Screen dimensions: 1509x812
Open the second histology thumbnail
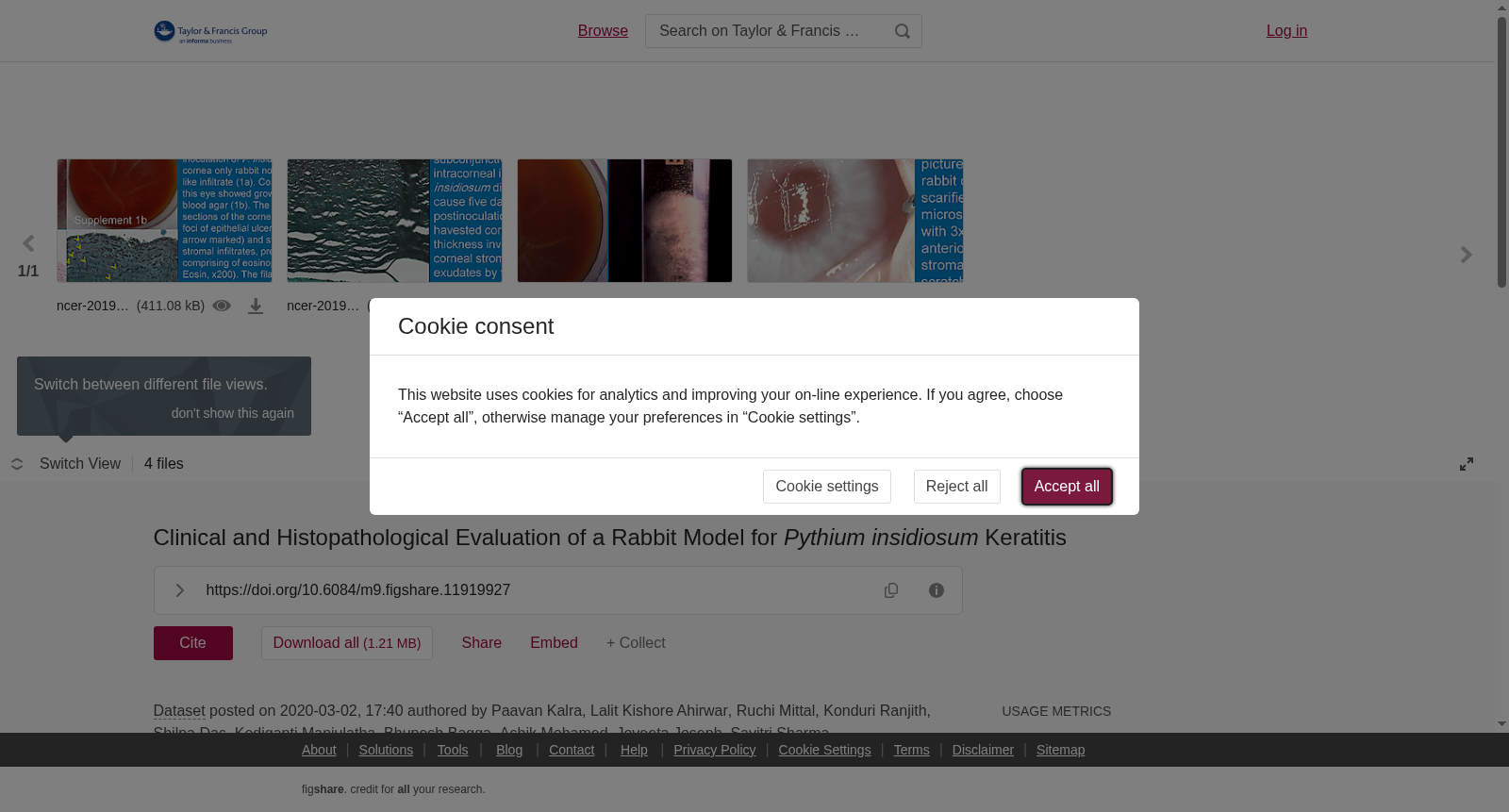tap(394, 221)
